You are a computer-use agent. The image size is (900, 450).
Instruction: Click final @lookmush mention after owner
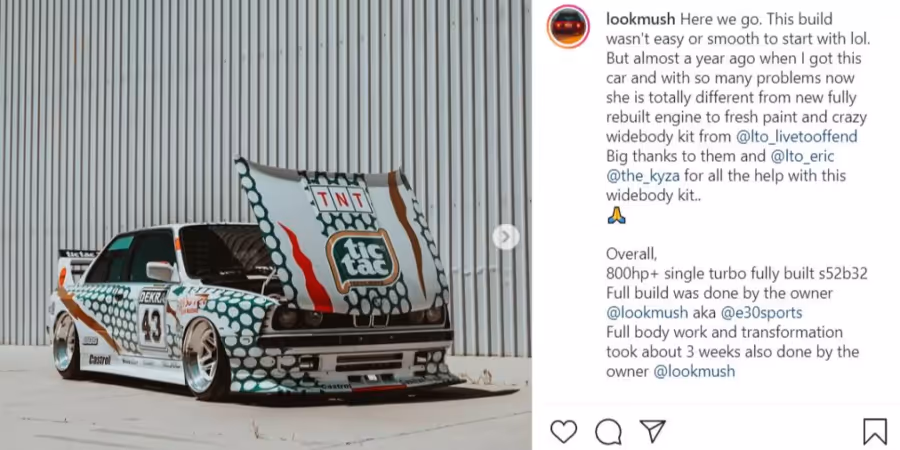[x=694, y=371]
